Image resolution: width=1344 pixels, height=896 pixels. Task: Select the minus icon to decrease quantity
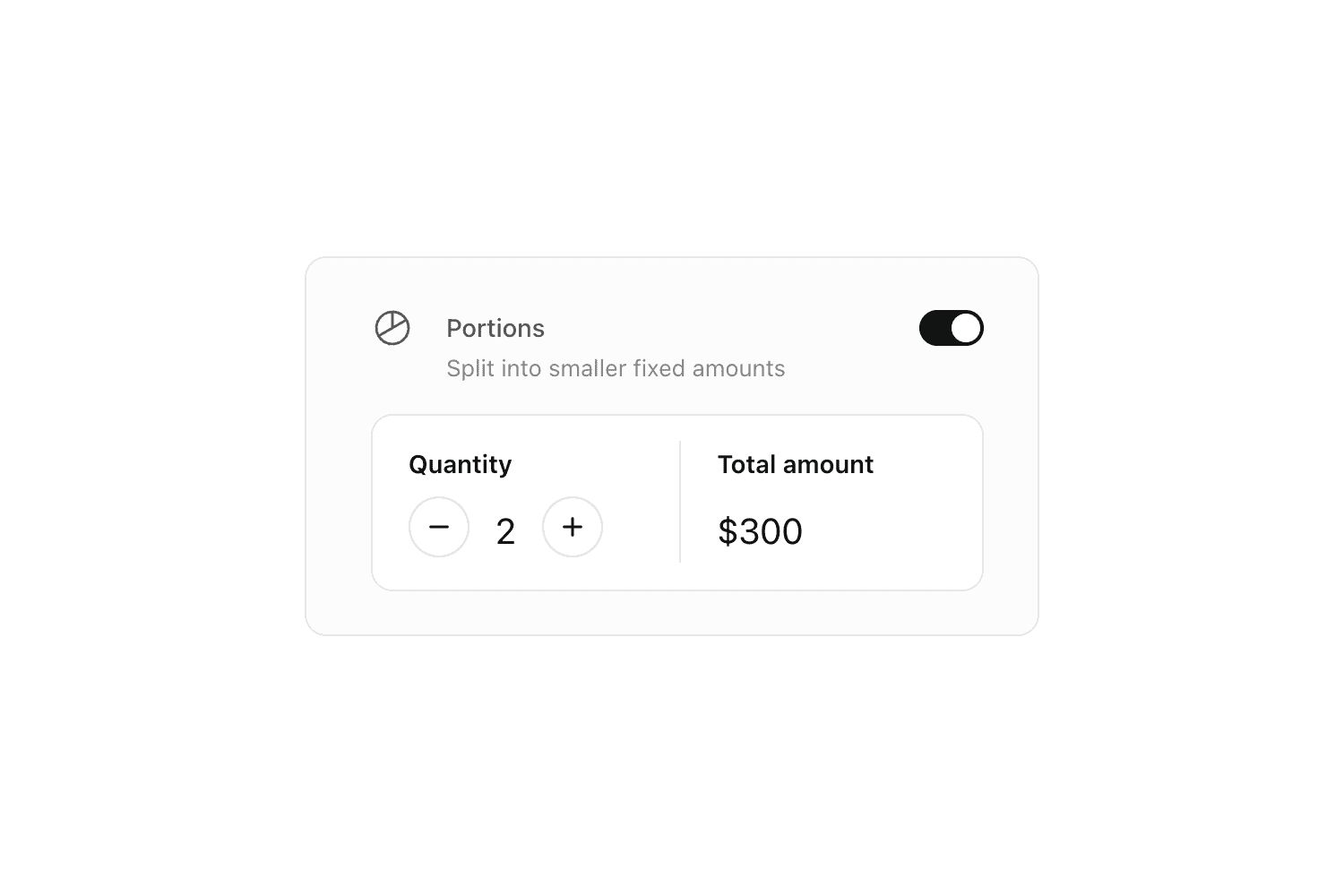pos(439,528)
